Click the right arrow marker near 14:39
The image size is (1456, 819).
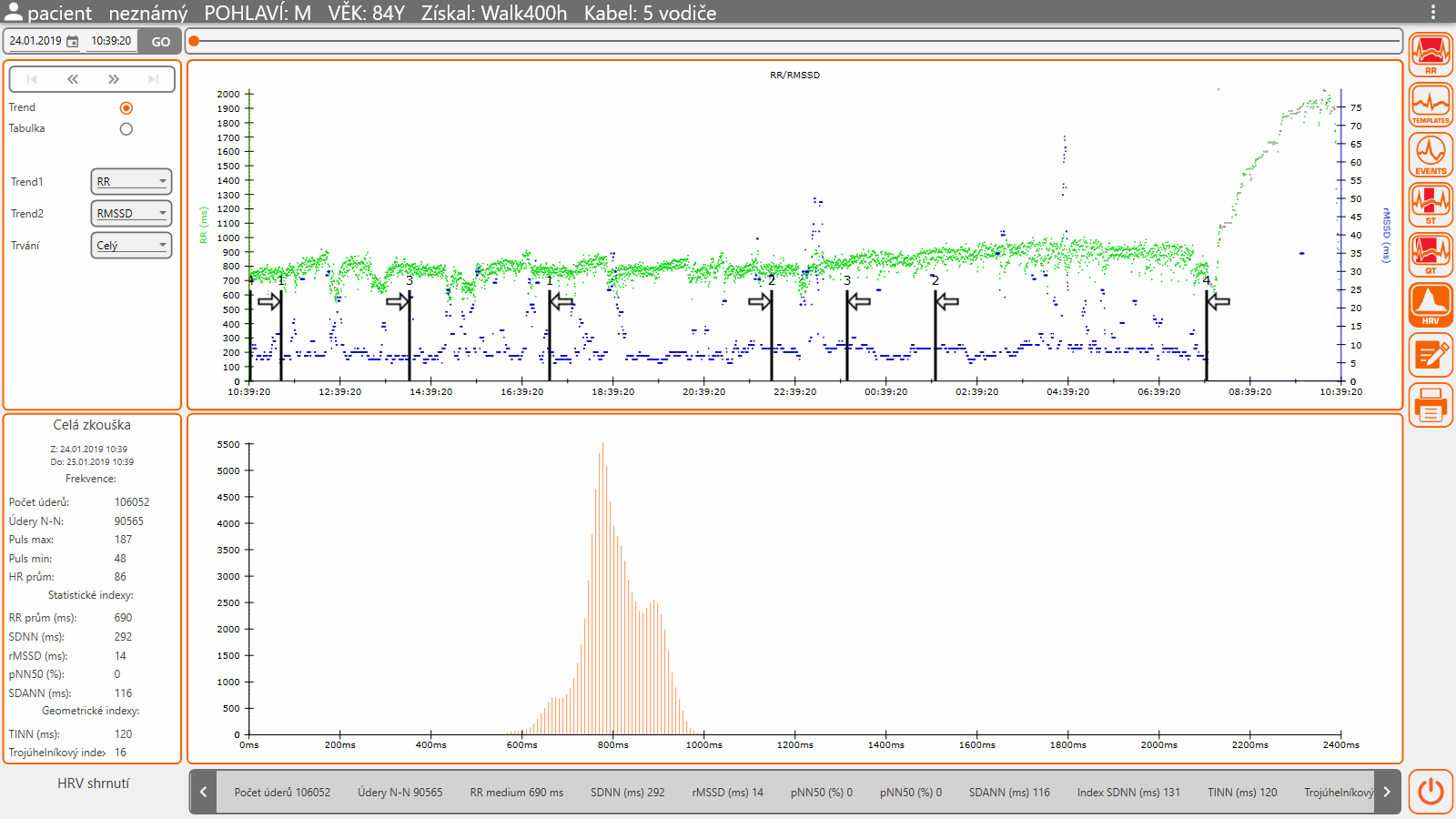(398, 301)
